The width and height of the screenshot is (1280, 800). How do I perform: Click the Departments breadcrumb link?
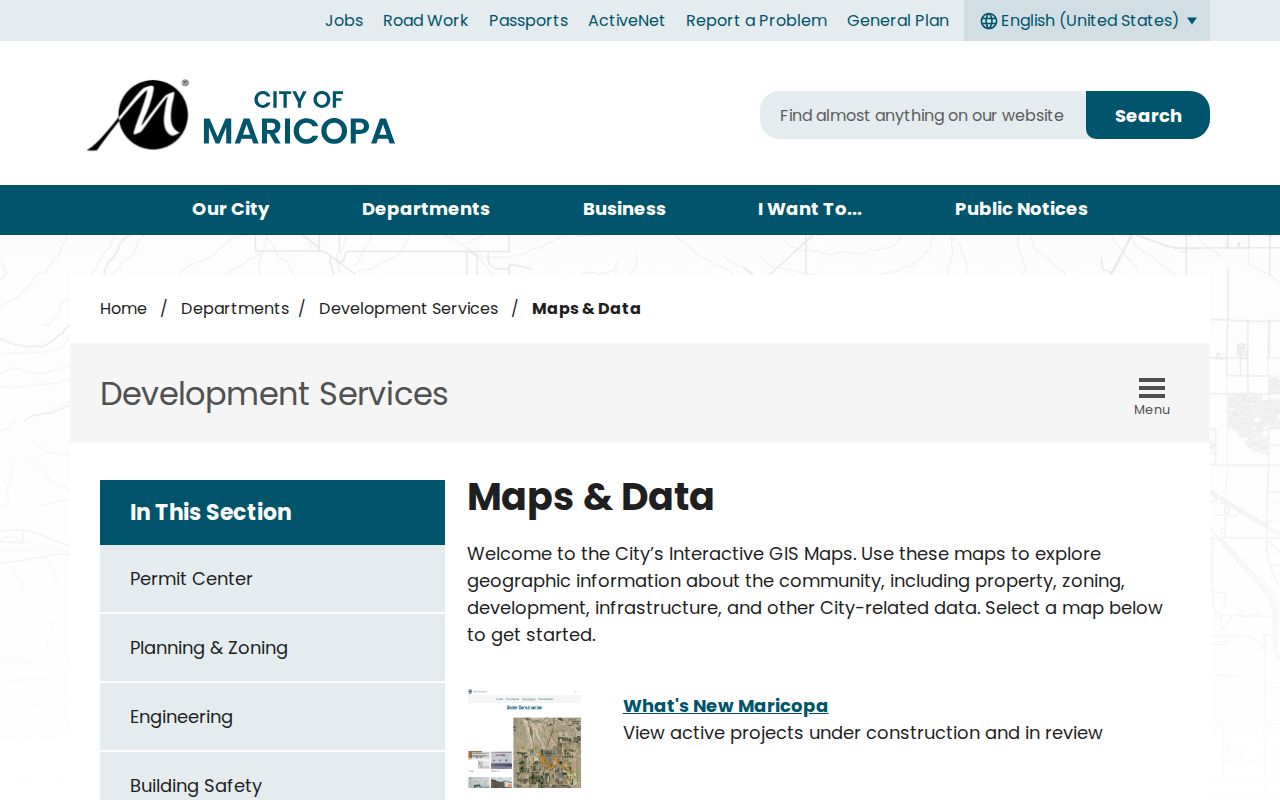pos(235,308)
